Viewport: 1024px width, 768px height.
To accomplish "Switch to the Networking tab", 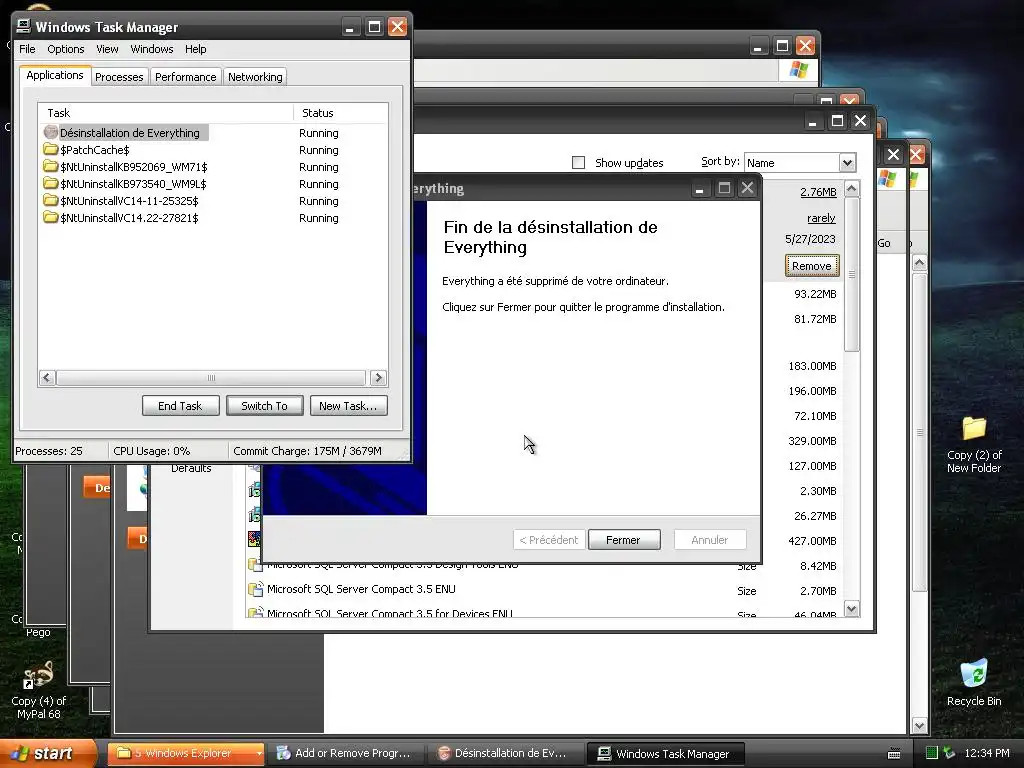I will coord(255,76).
